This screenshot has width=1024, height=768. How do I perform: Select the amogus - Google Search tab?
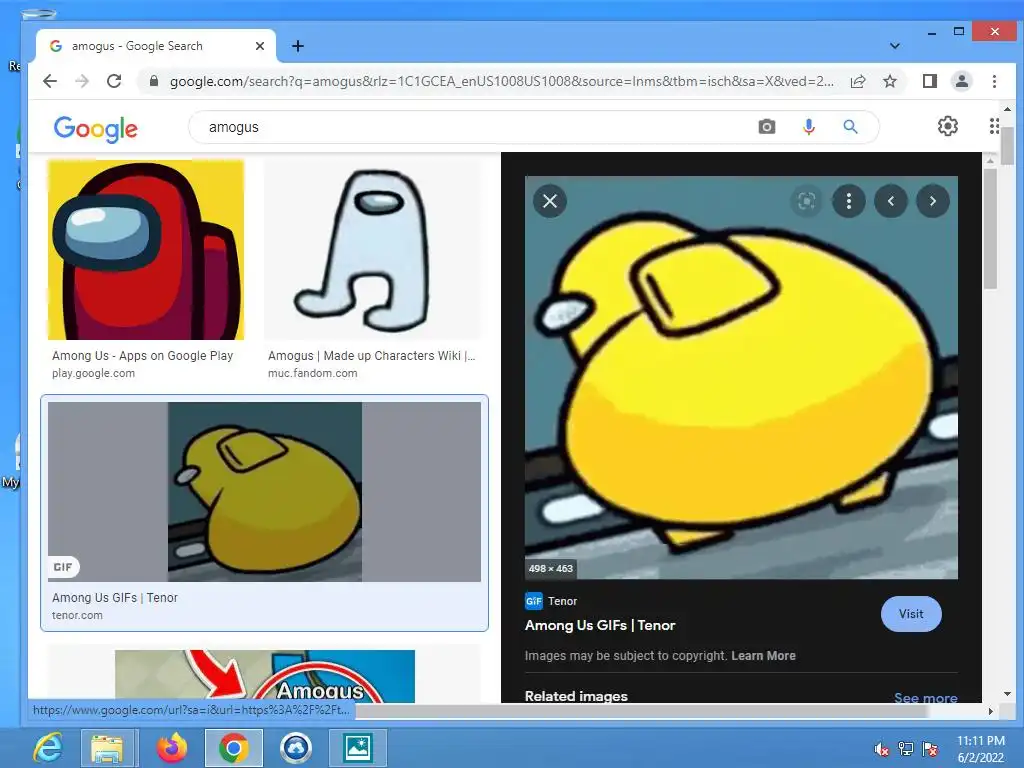pyautogui.click(x=155, y=46)
